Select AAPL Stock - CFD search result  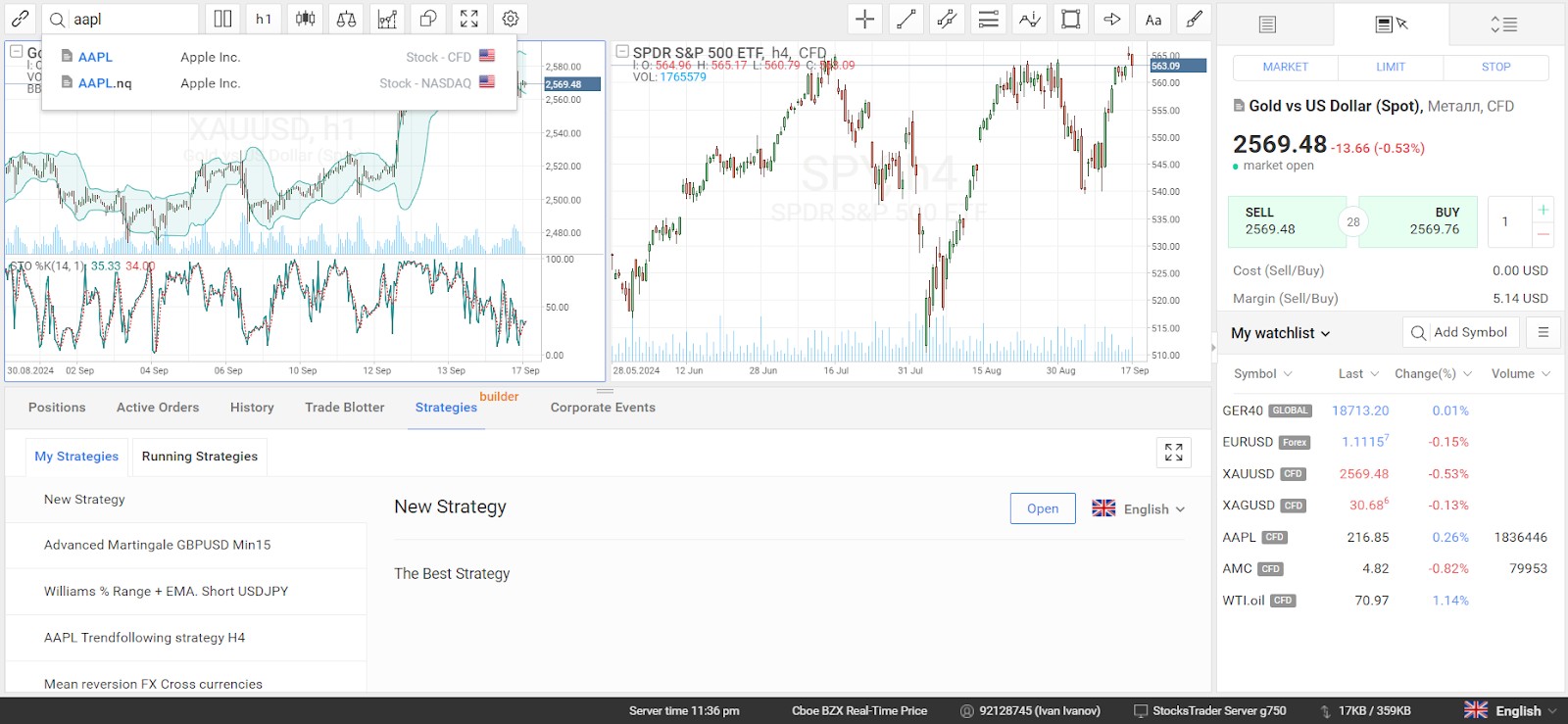pos(278,57)
